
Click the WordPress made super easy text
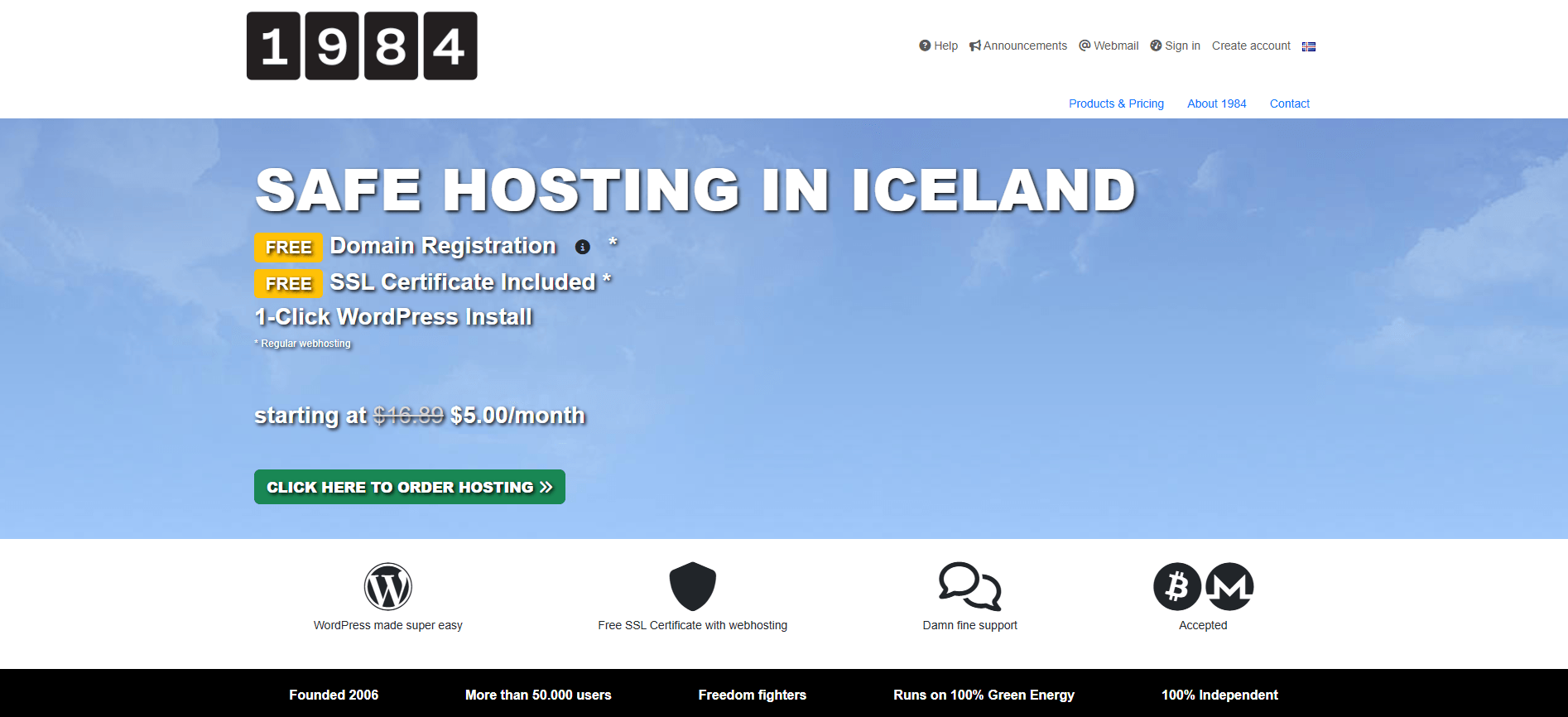pyautogui.click(x=387, y=625)
